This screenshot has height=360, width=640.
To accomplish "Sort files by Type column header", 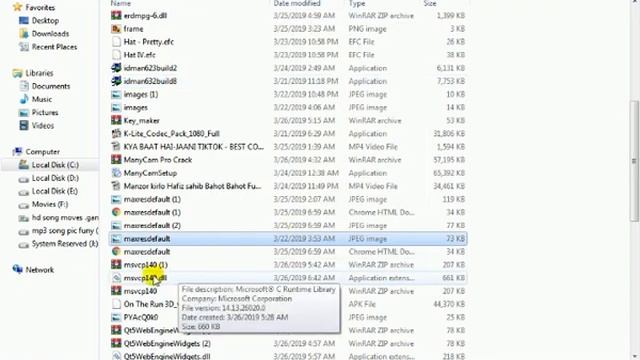I will pyautogui.click(x=357, y=3).
